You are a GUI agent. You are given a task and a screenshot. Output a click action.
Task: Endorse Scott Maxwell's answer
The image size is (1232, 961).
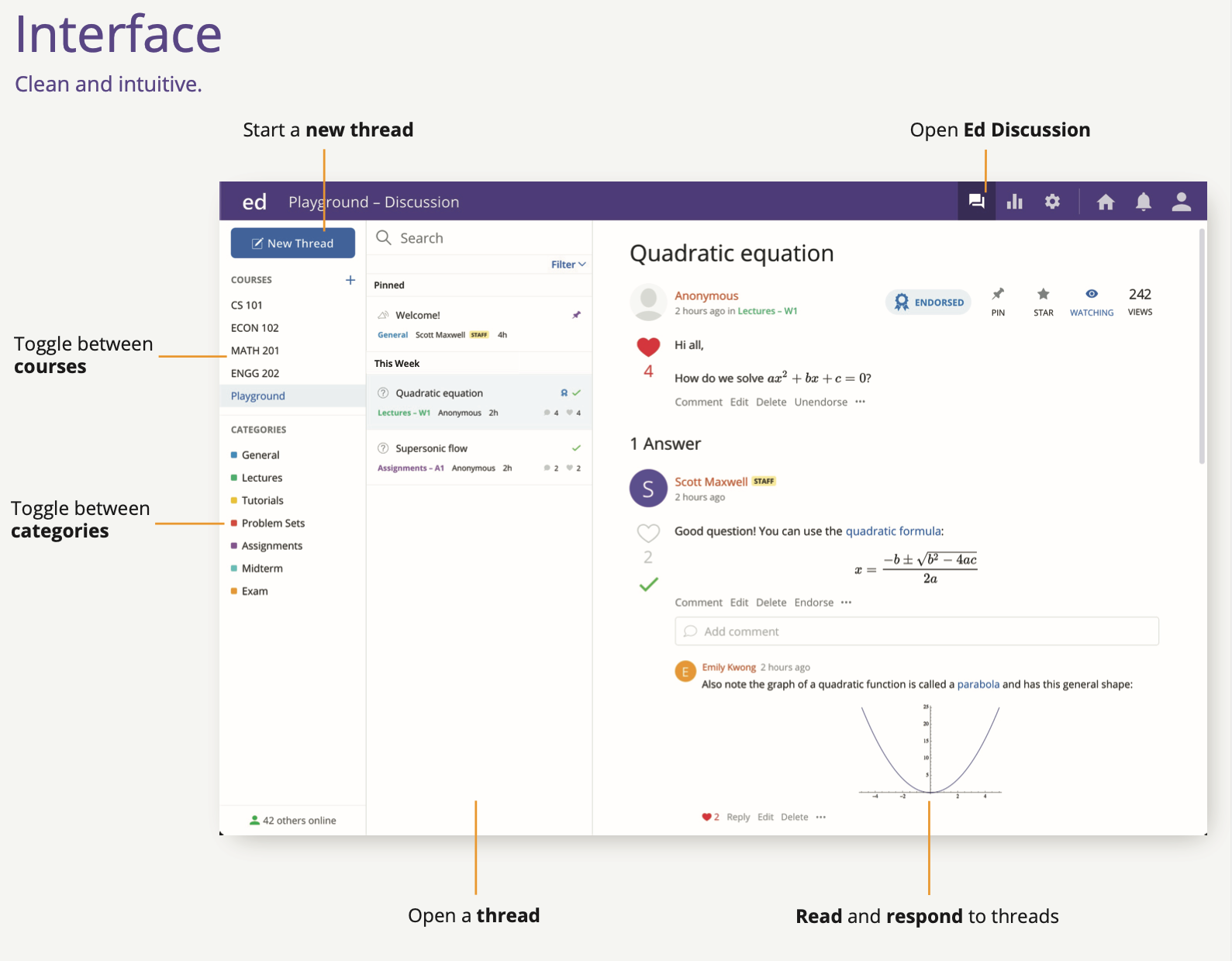[x=814, y=602]
